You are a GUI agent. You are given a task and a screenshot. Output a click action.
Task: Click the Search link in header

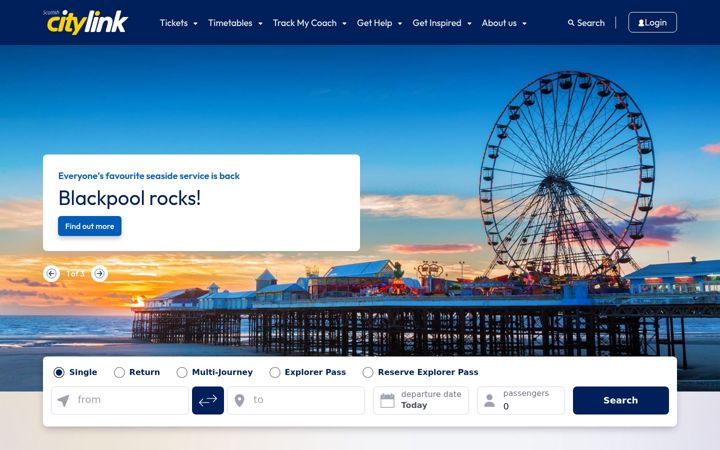coord(586,23)
